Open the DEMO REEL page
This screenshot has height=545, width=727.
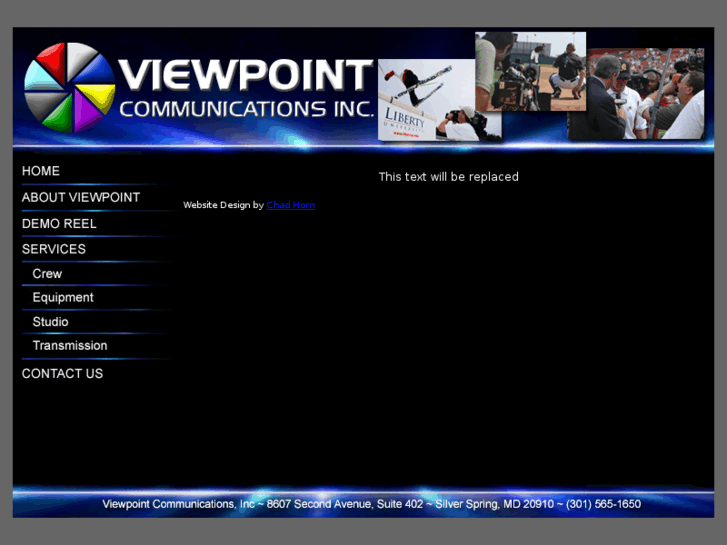pyautogui.click(x=59, y=224)
